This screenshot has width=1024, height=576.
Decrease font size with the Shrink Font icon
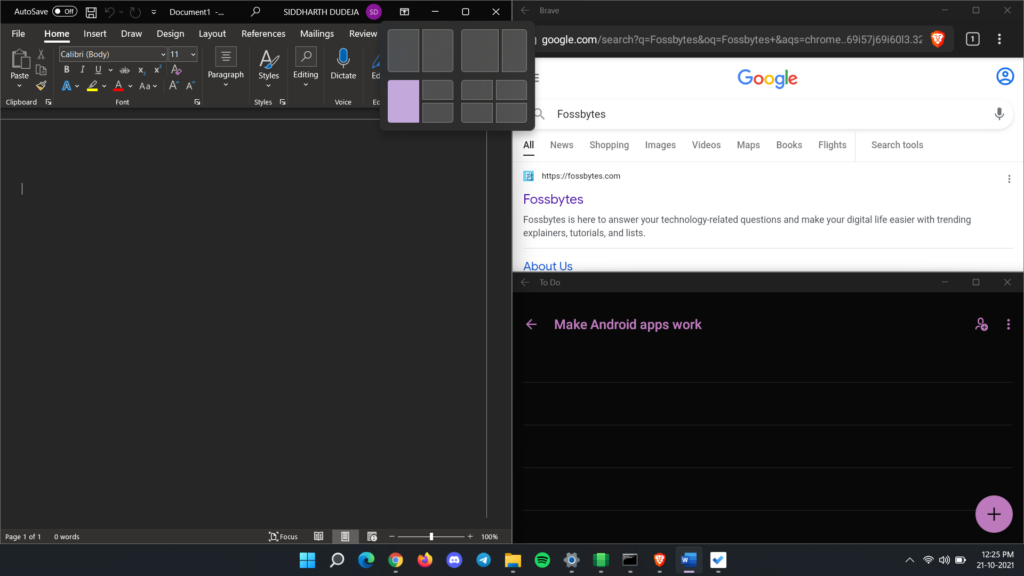point(190,86)
